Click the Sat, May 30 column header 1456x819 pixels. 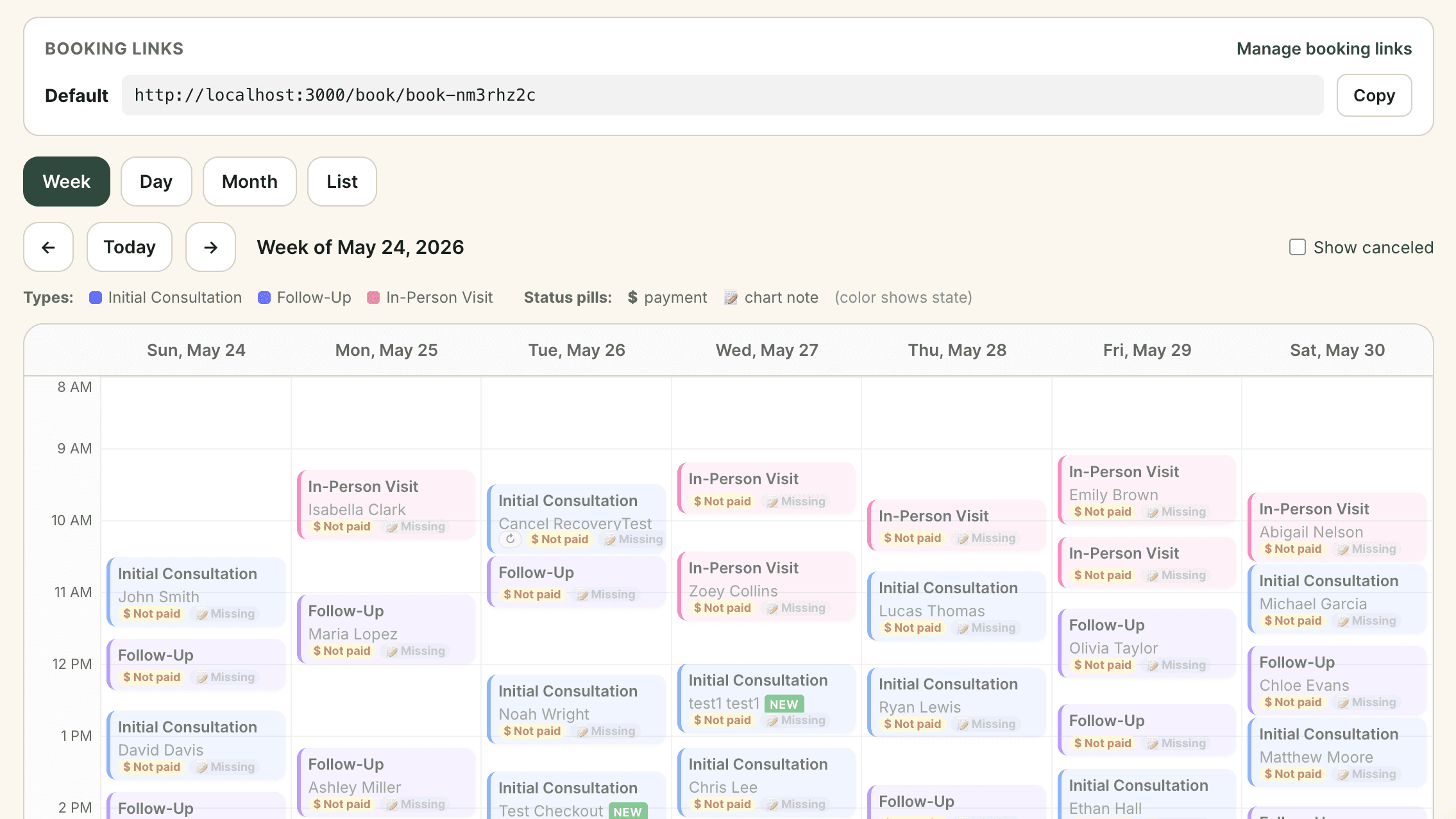(x=1337, y=350)
